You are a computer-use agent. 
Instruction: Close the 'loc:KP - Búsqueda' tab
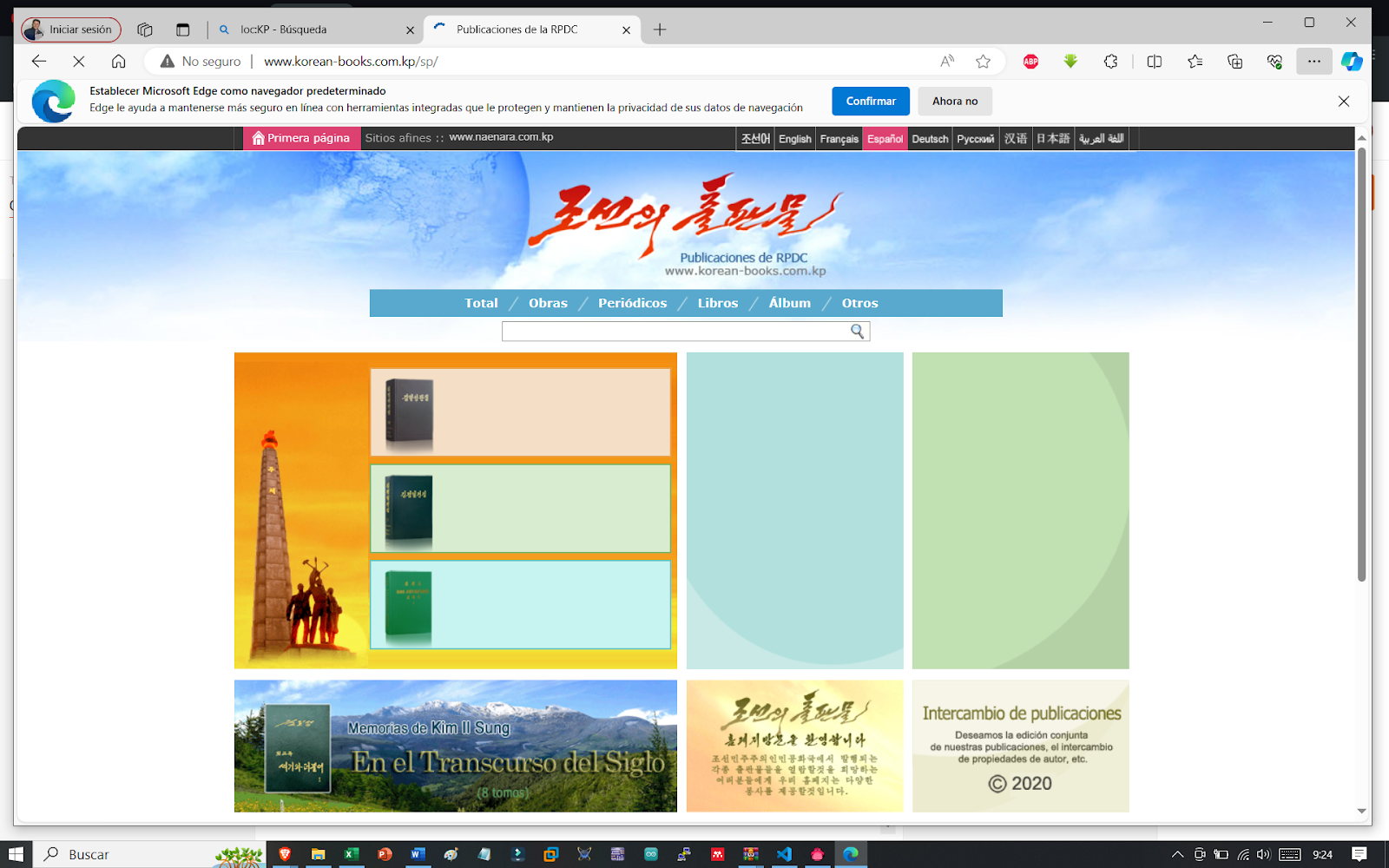click(411, 30)
